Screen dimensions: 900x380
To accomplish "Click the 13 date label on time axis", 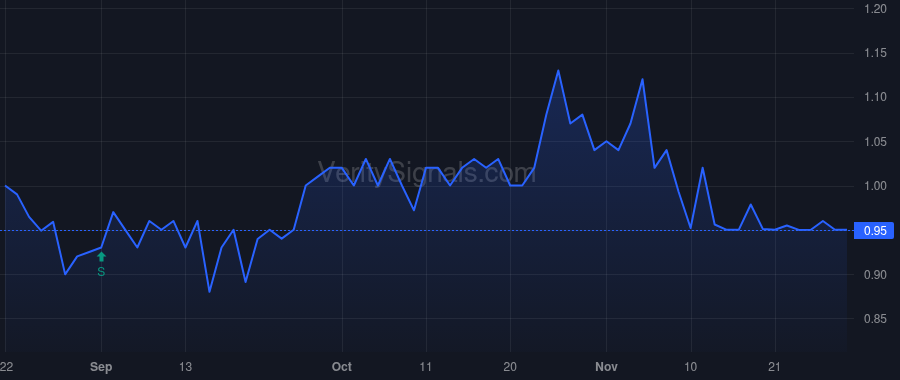I will click(185, 367).
